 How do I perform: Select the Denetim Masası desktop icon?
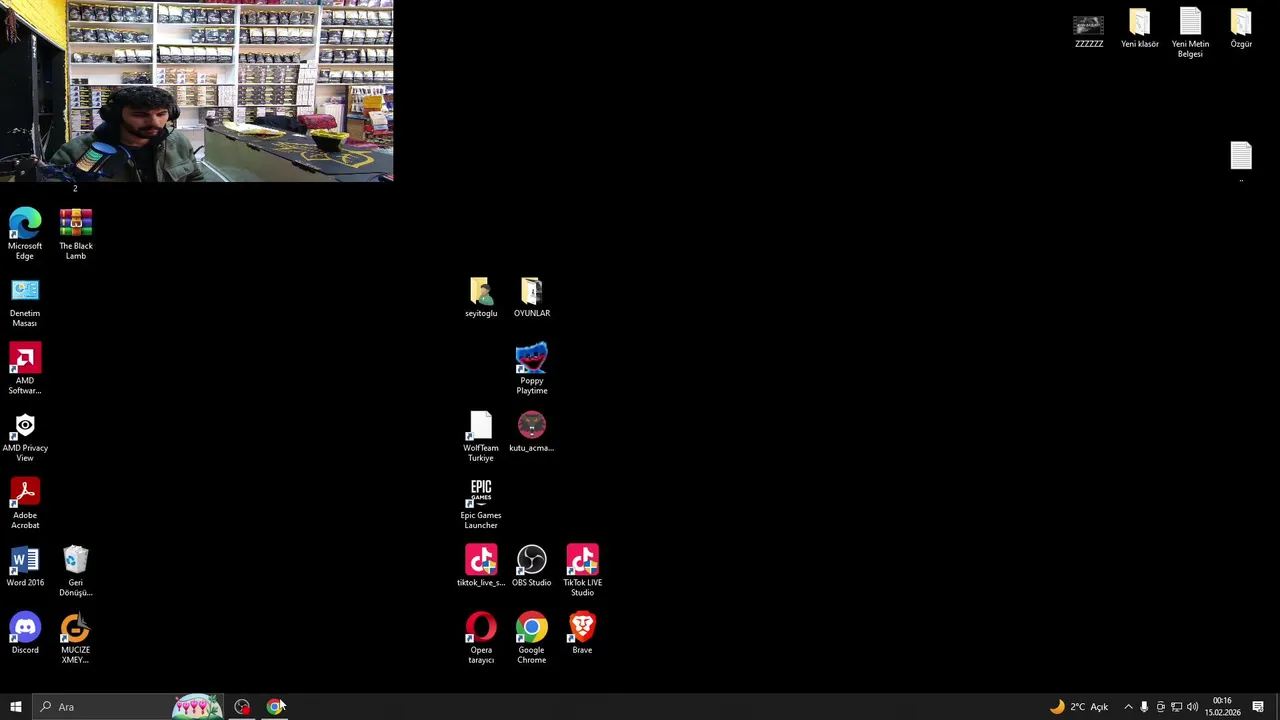pos(25,302)
